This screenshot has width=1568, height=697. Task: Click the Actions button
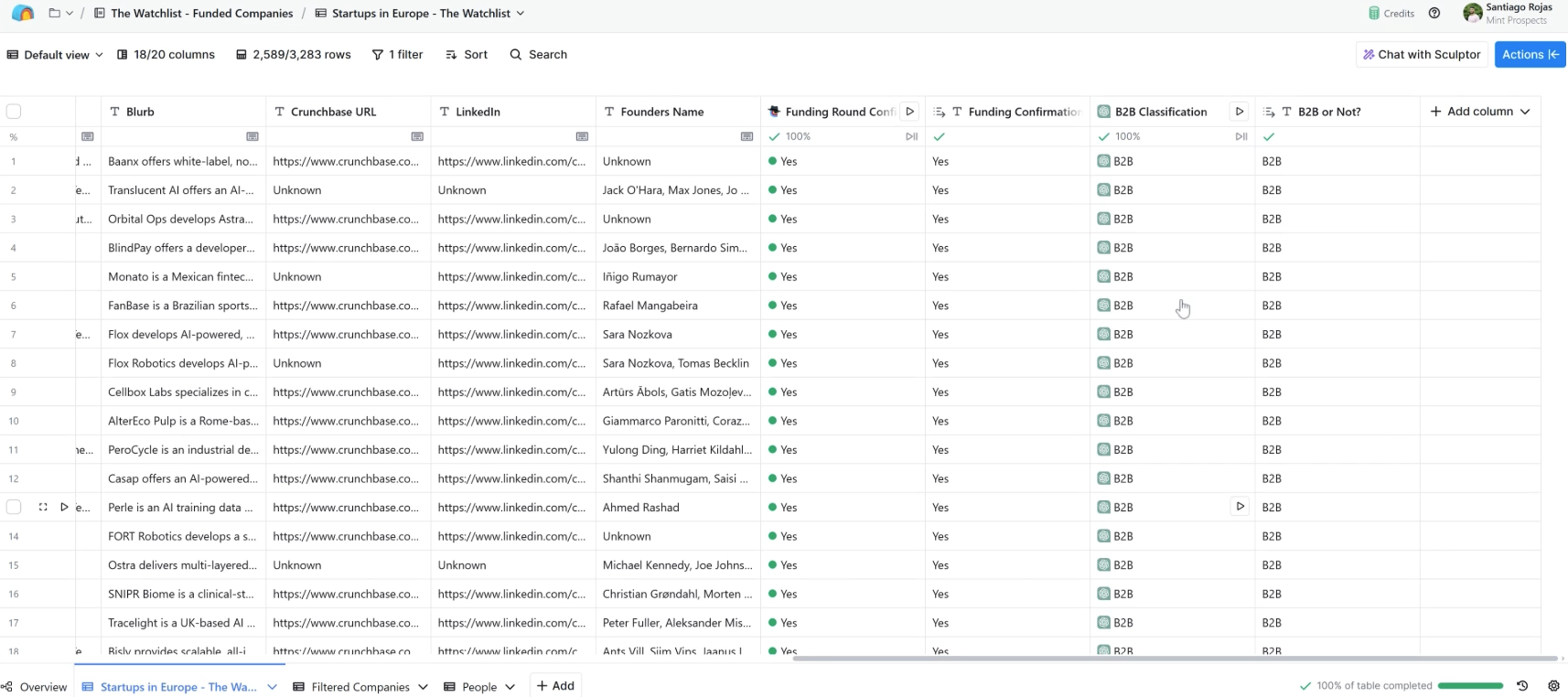coord(1530,55)
